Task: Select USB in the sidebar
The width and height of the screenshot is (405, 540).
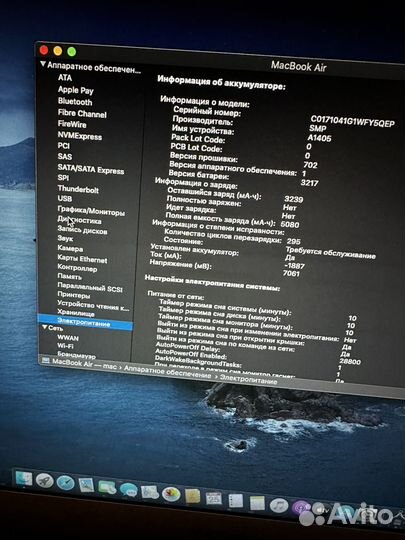Action: [65, 199]
